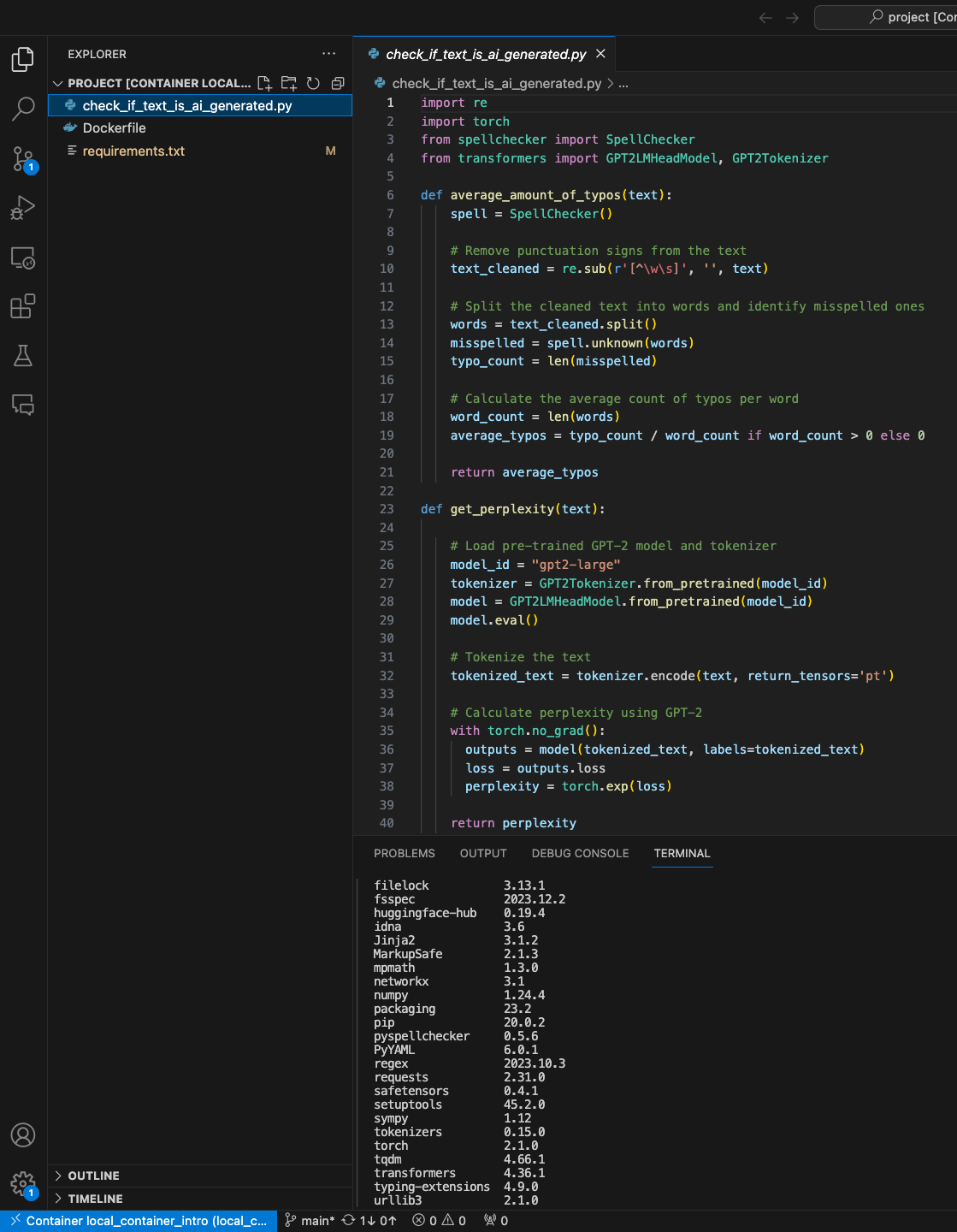The width and height of the screenshot is (957, 1232).
Task: Click the Refresh Explorer icon
Action: (313, 83)
